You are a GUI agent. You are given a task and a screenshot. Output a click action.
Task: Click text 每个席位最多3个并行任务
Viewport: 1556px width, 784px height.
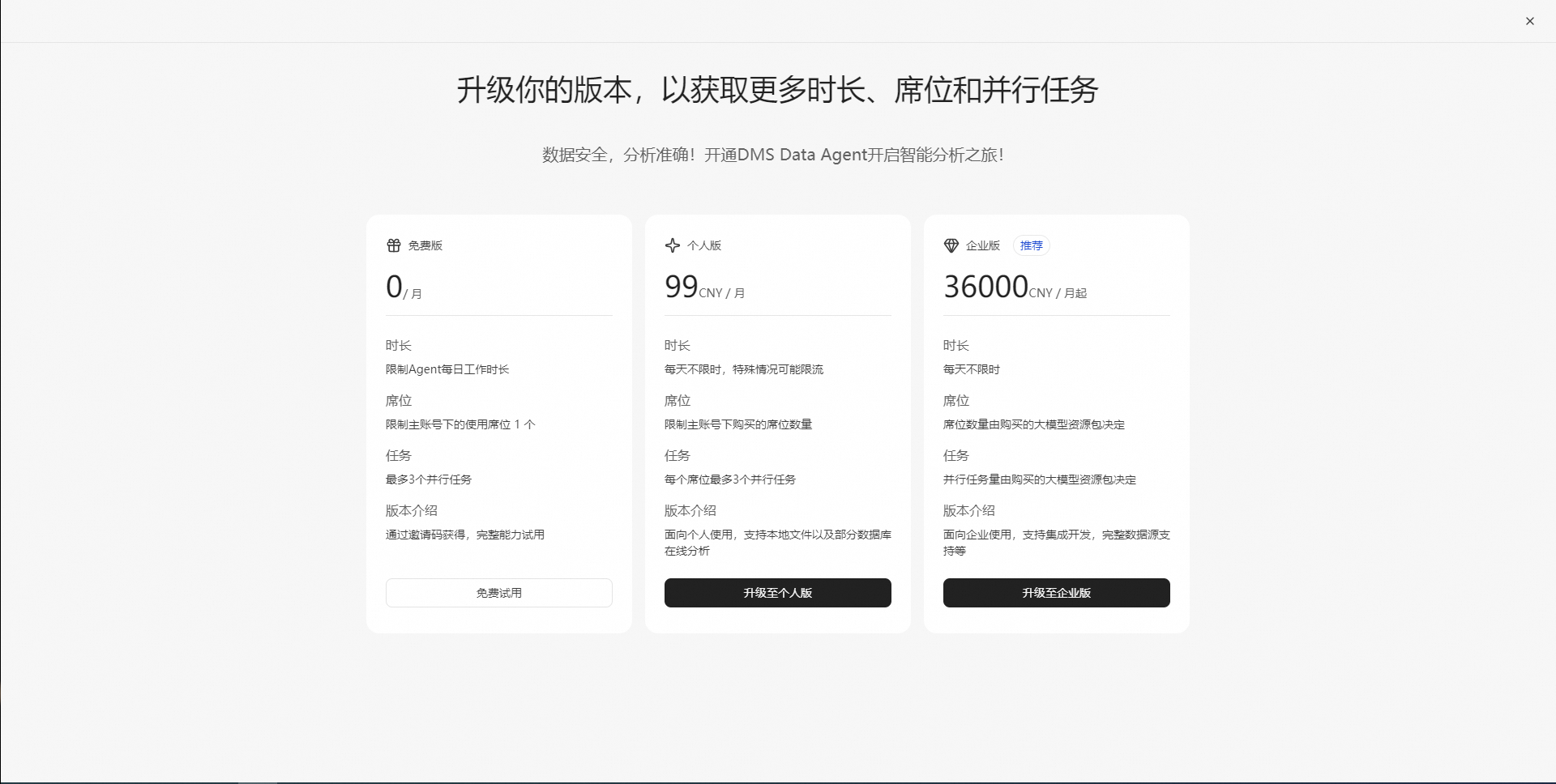(x=730, y=479)
